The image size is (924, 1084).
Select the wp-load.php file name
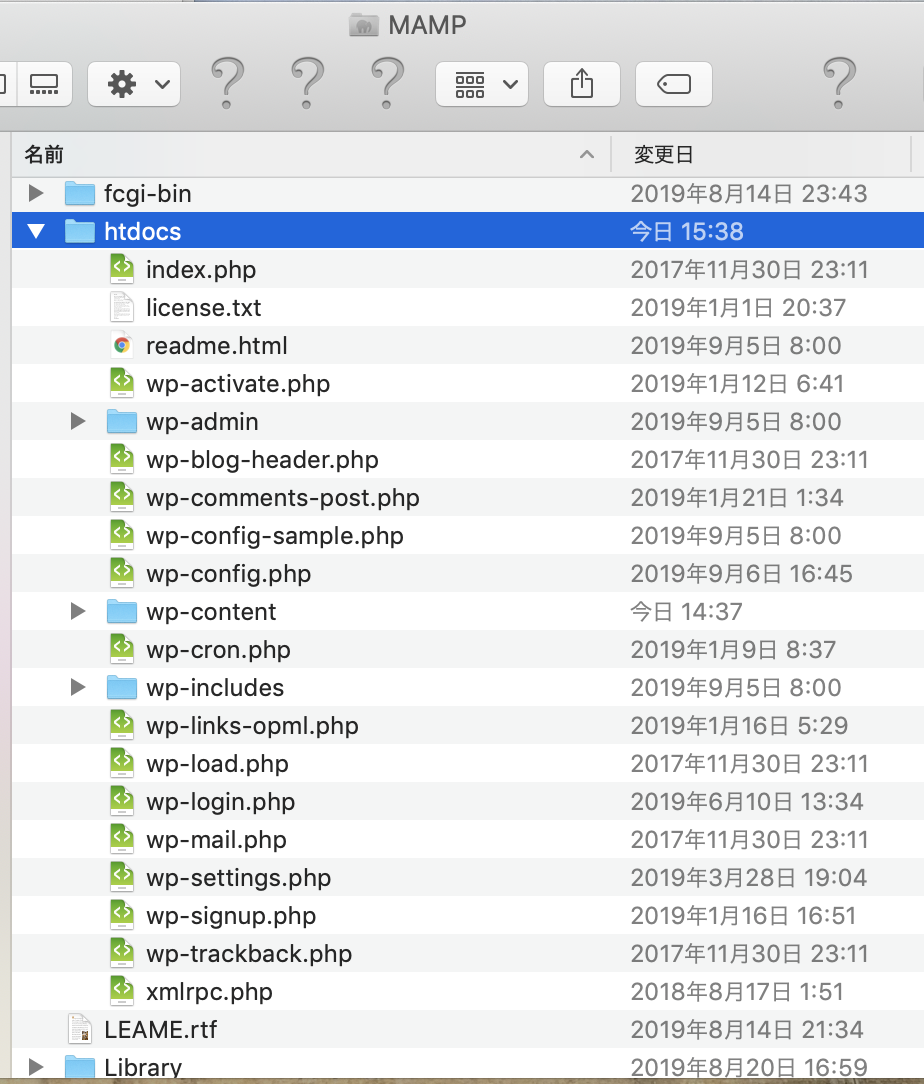(218, 764)
